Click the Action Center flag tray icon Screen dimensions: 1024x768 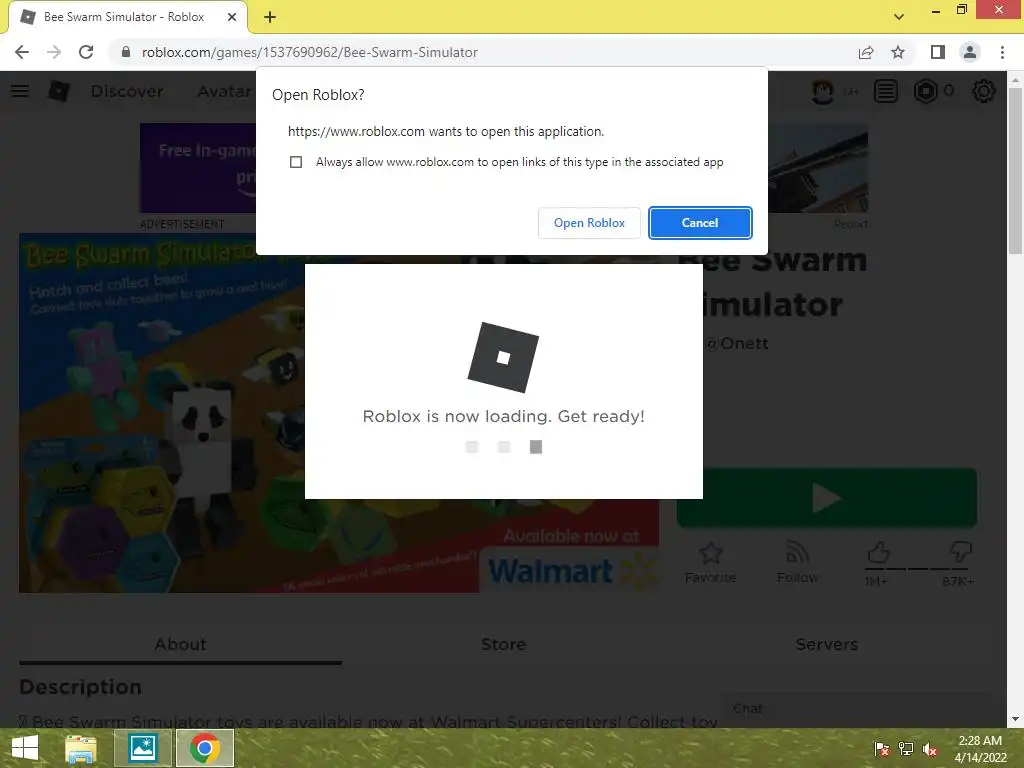click(x=882, y=748)
